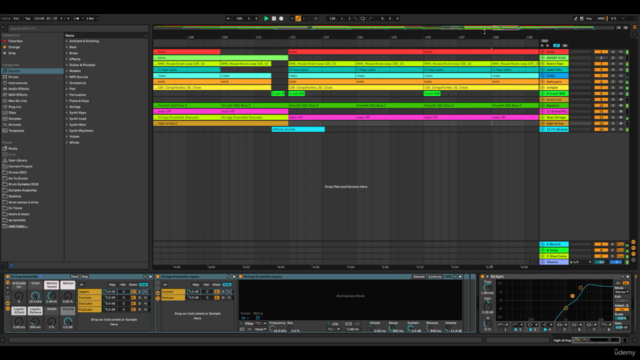
Task: Click the Add Folder link
Action: point(18,226)
